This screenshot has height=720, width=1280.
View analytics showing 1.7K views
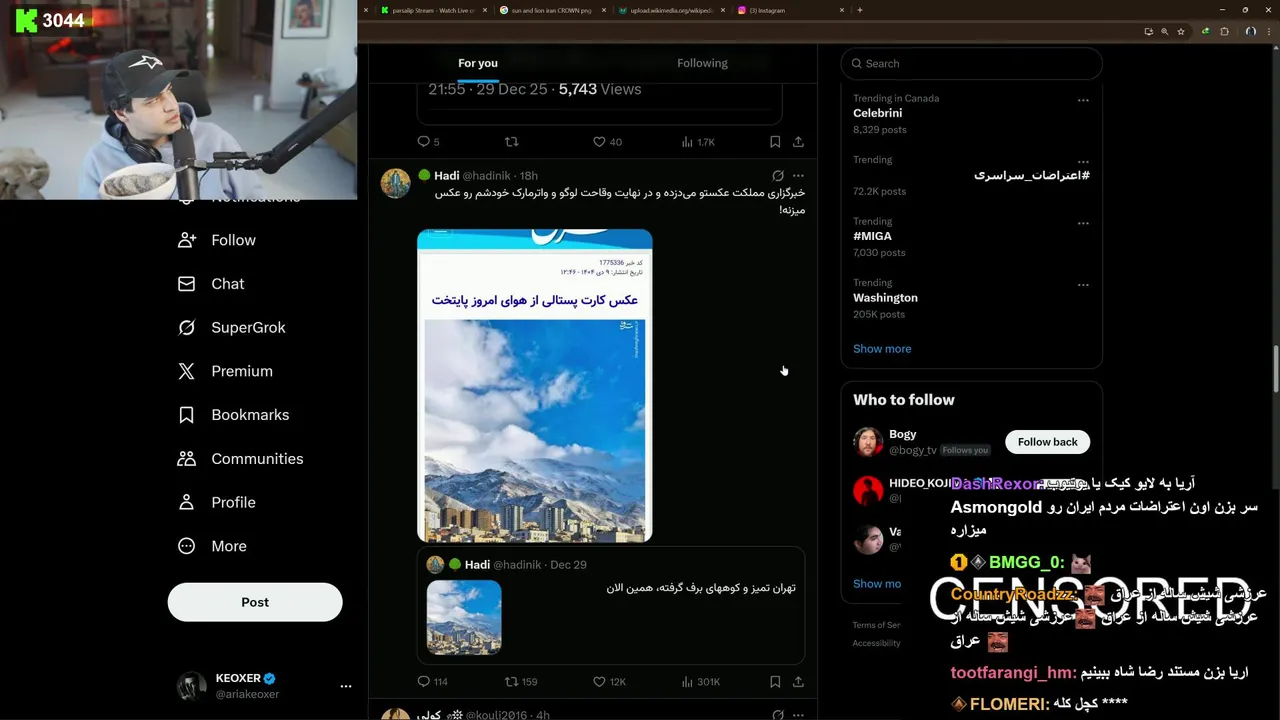pyautogui.click(x=698, y=142)
